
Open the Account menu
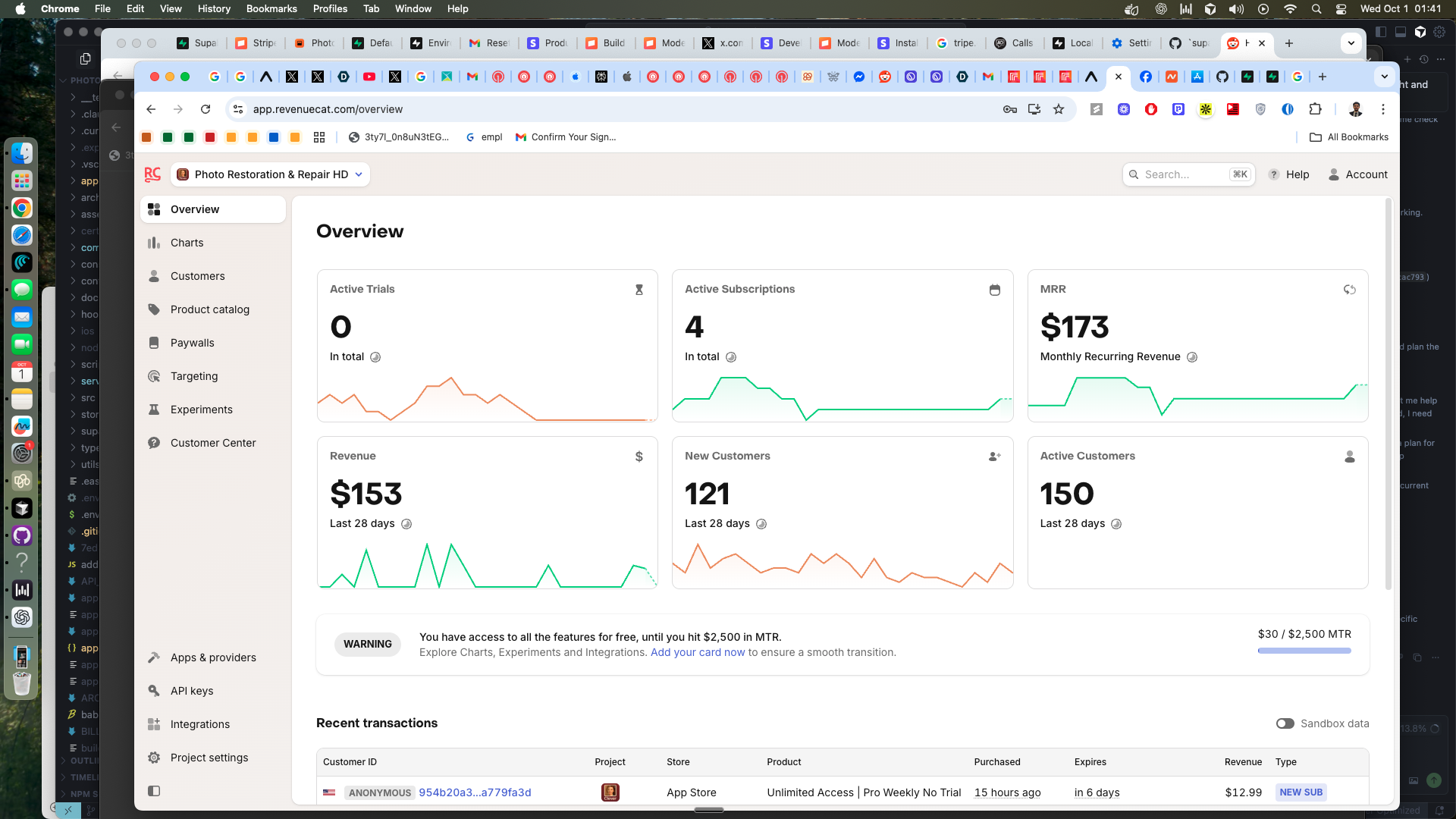coord(1357,174)
